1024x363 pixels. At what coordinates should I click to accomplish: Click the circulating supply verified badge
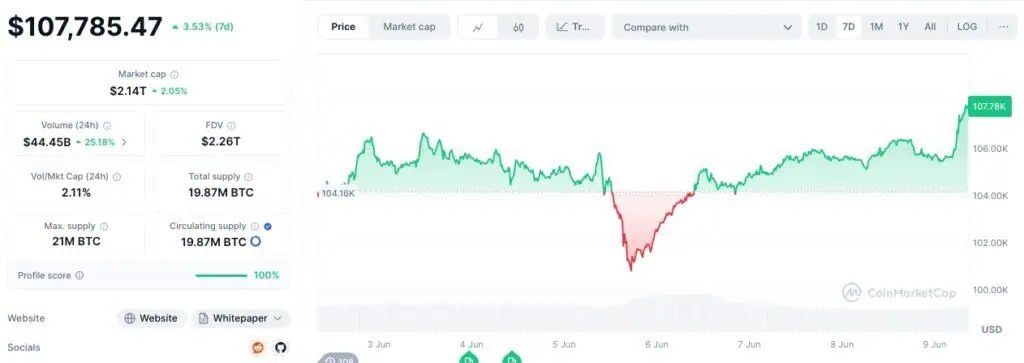point(268,227)
